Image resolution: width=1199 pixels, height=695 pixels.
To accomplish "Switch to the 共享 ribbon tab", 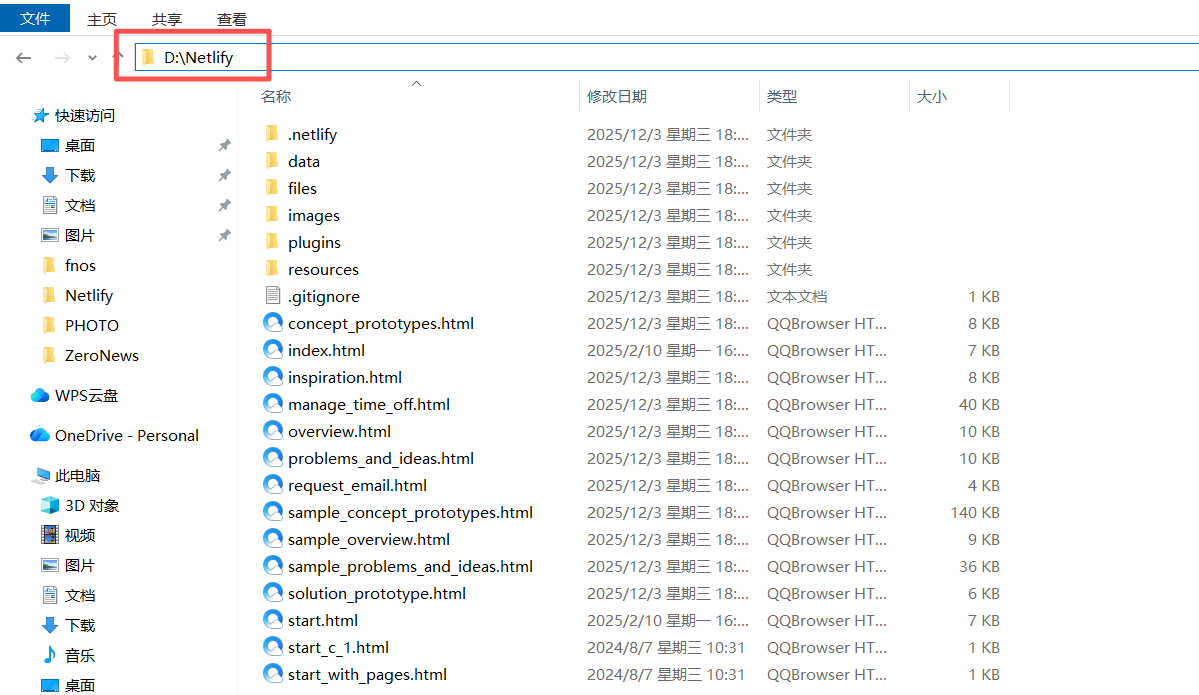I will [x=167, y=19].
